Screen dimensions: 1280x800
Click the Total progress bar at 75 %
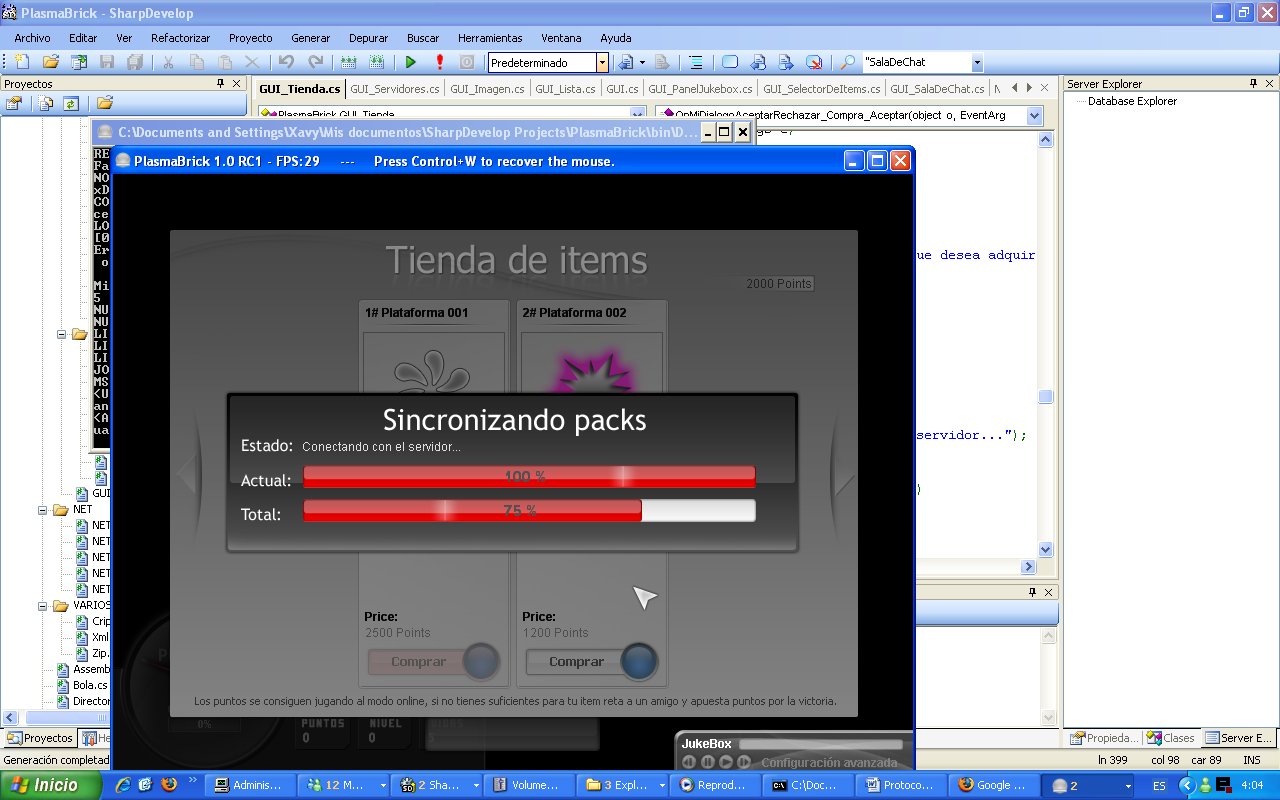pyautogui.click(x=529, y=510)
